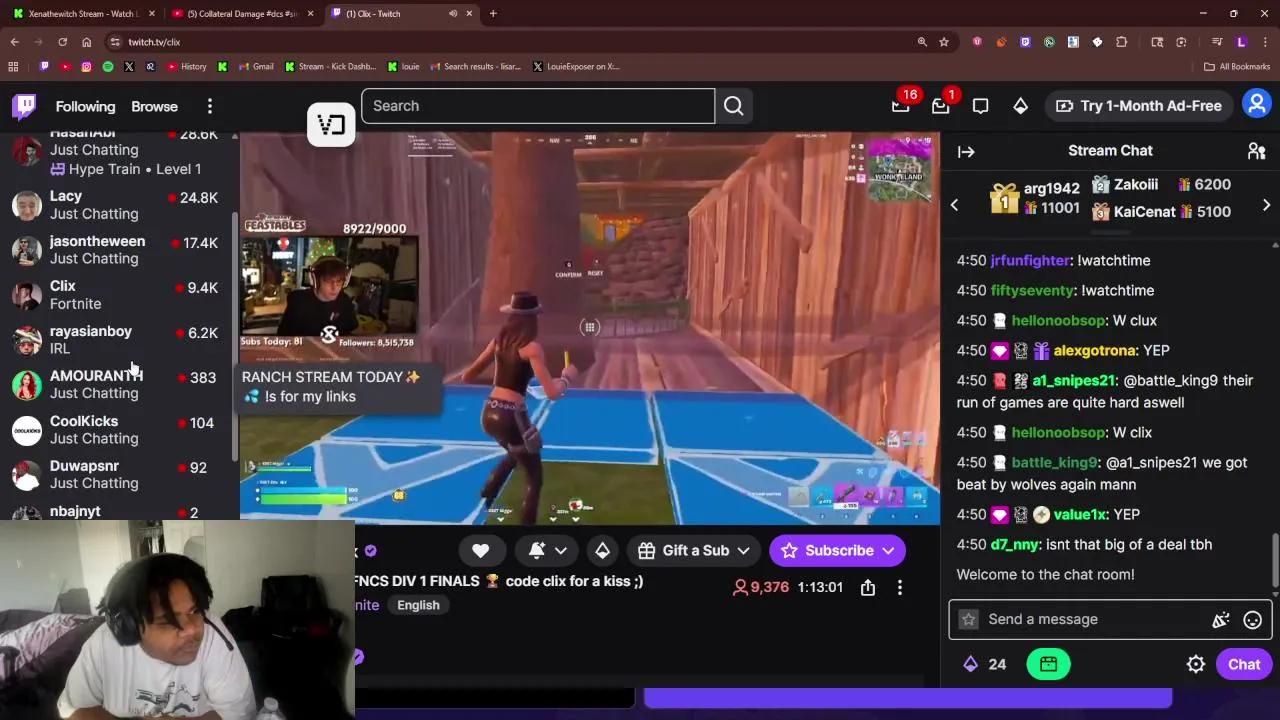Screen dimensions: 1280x720
Task: Click the sidebar vertical scrollbar
Action: [x=235, y=335]
